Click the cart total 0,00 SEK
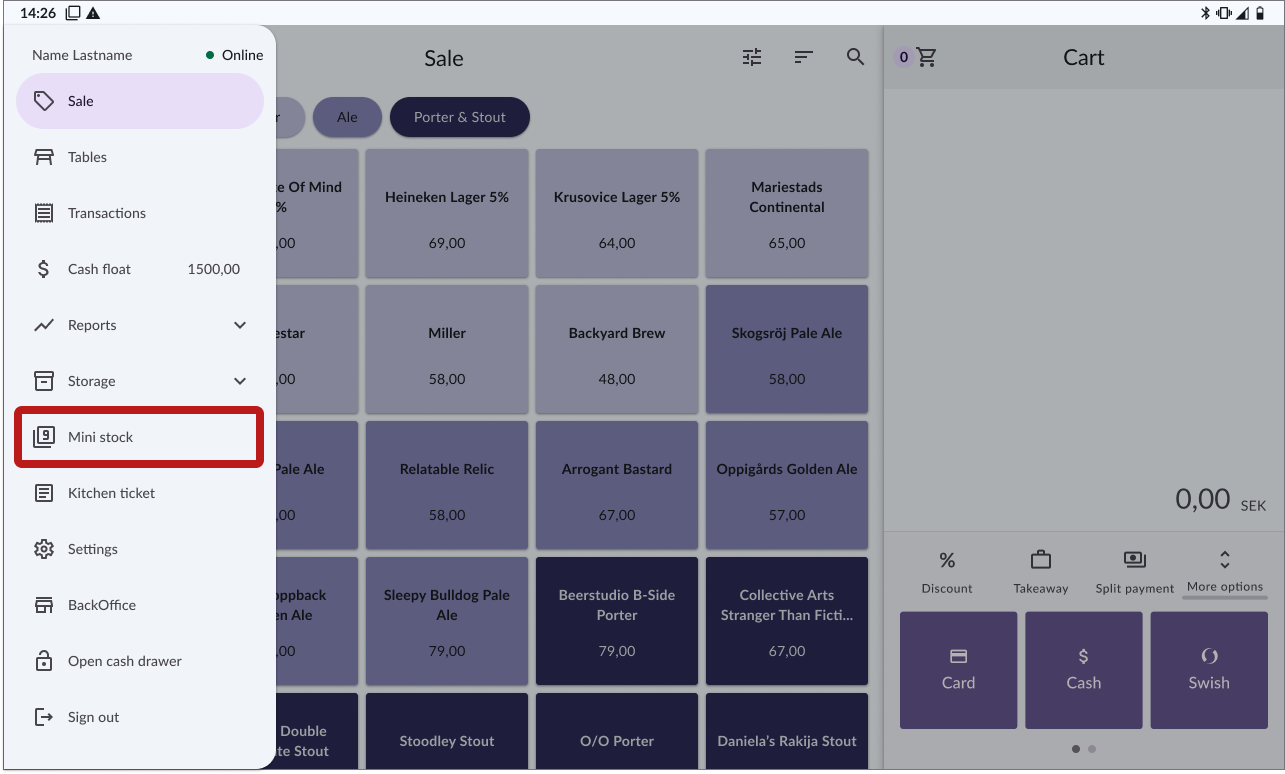1285x774 pixels. point(1221,499)
